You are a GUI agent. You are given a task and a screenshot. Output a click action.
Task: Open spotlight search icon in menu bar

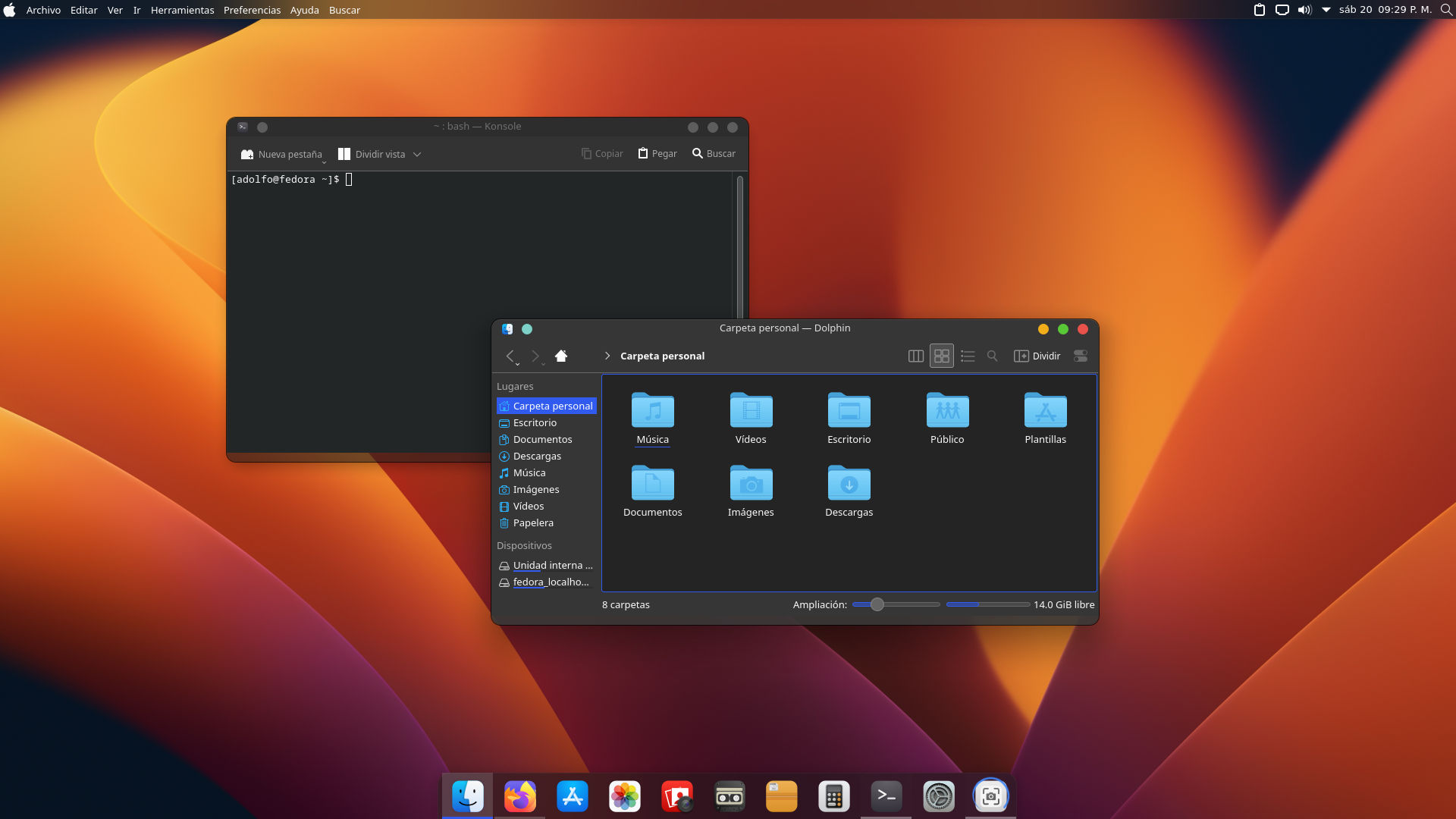coord(1446,10)
